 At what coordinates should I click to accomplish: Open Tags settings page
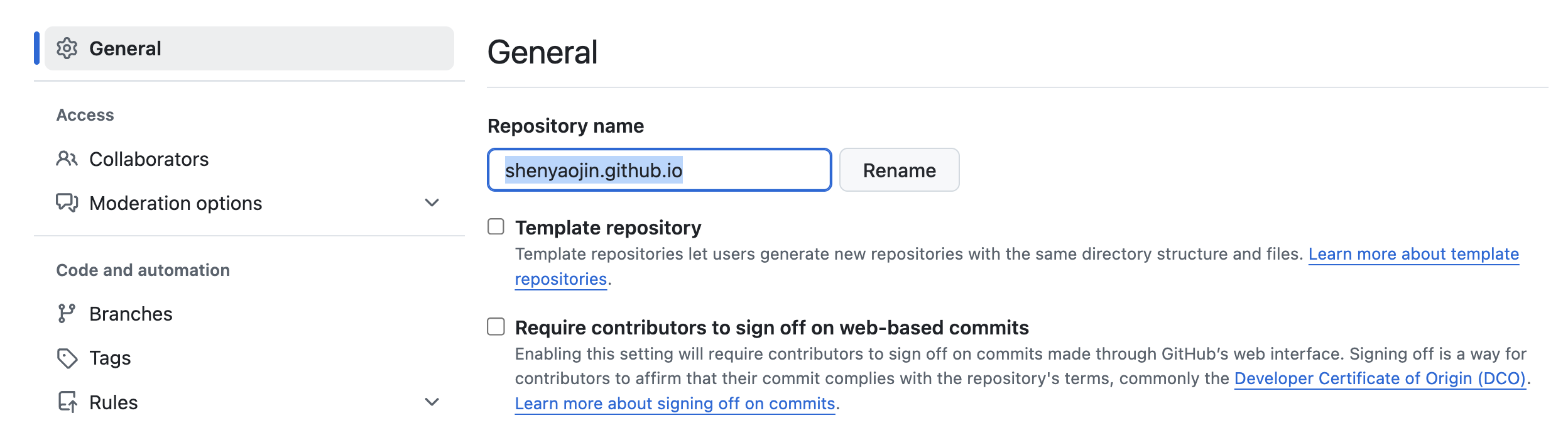point(110,358)
